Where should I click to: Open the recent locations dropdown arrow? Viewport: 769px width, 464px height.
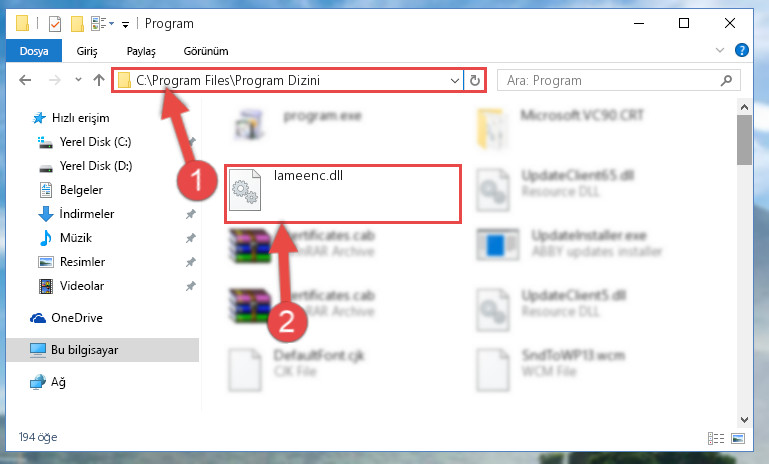[78, 79]
